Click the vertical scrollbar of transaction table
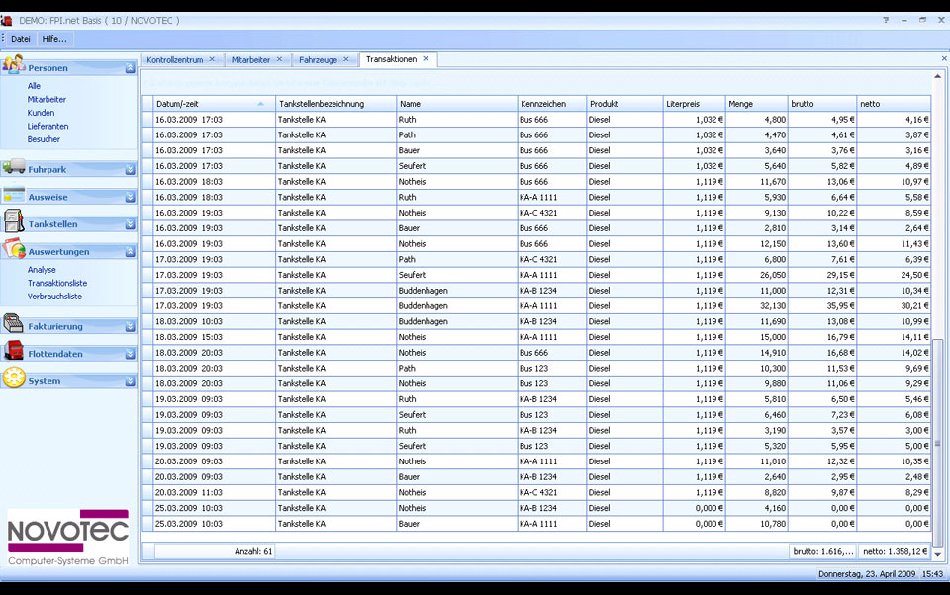Image resolution: width=950 pixels, height=595 pixels. tap(937, 440)
